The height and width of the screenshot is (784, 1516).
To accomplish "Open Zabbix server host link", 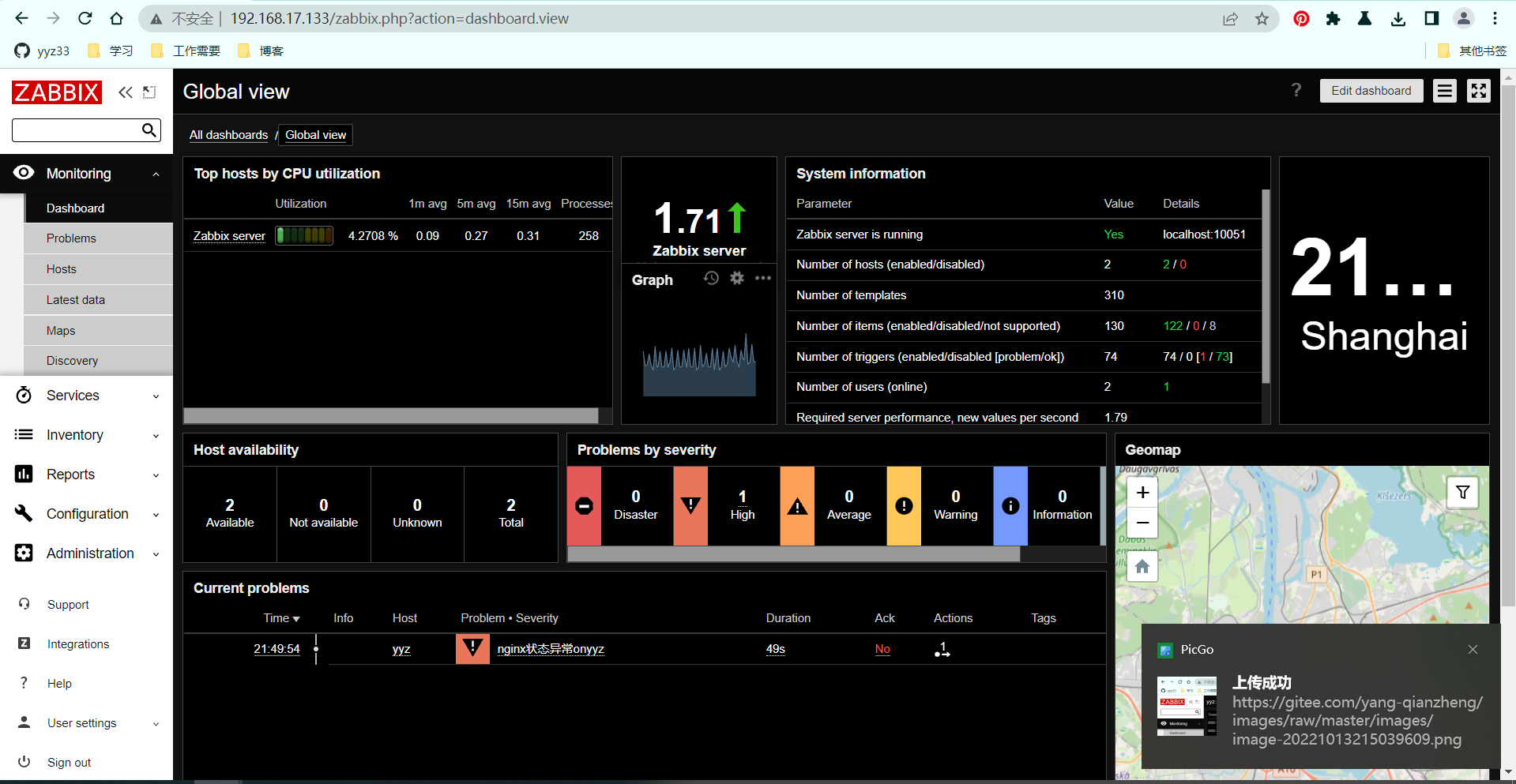I will coord(229,236).
